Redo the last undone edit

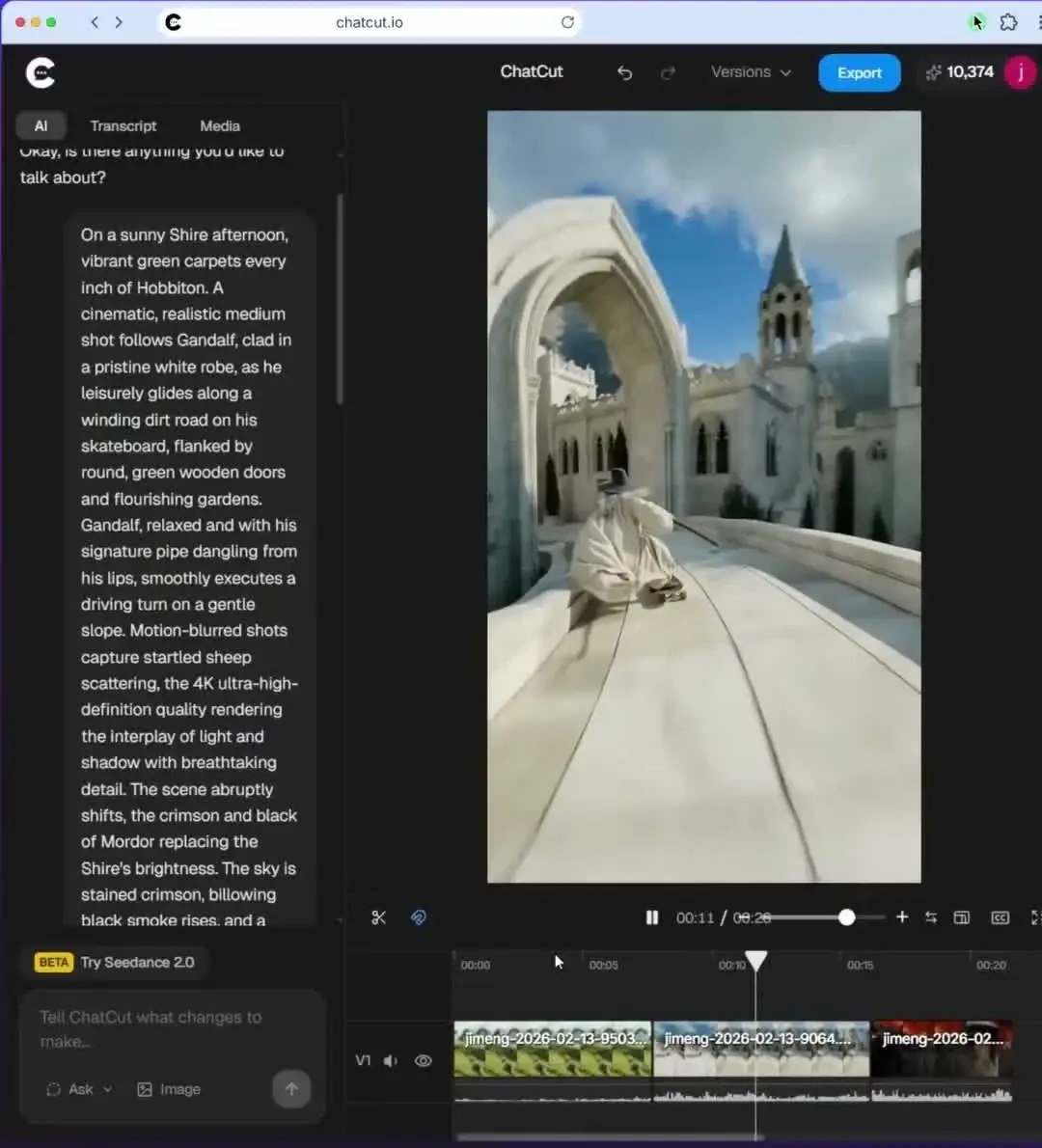click(x=668, y=72)
